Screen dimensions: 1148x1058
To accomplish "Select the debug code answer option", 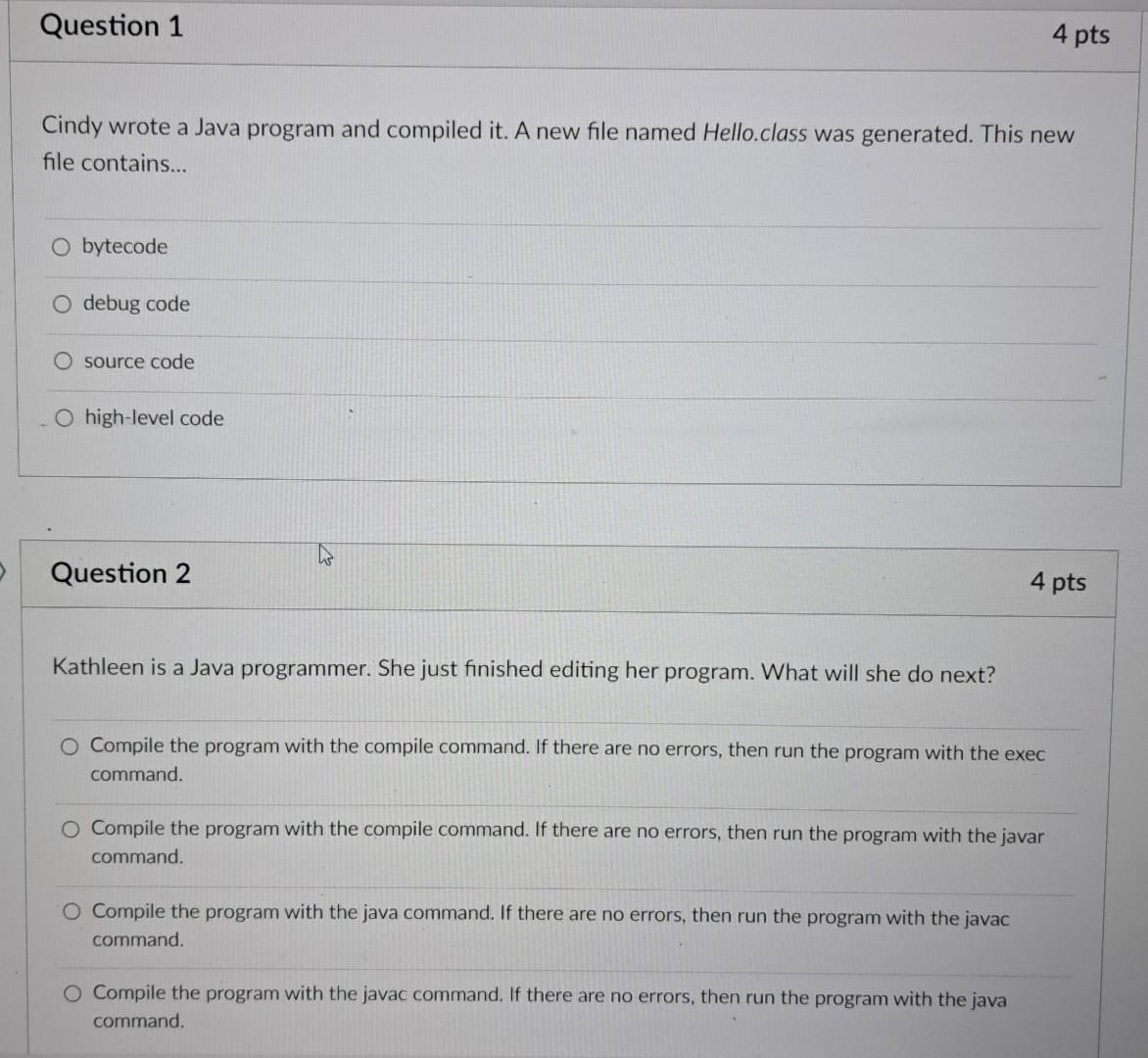I will click(62, 304).
